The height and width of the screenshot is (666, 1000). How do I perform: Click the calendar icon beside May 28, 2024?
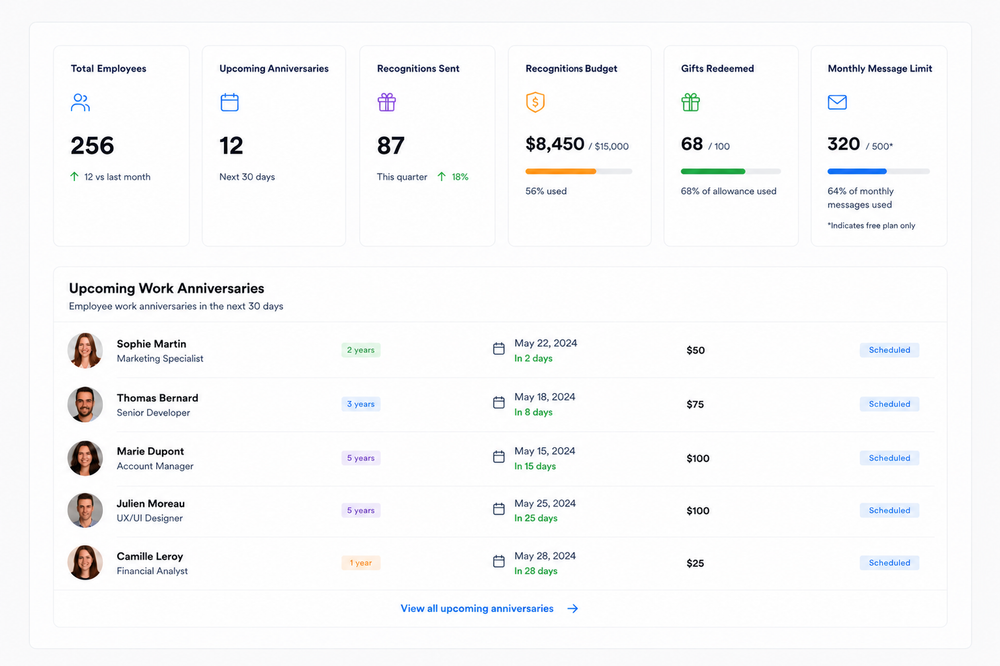click(499, 561)
